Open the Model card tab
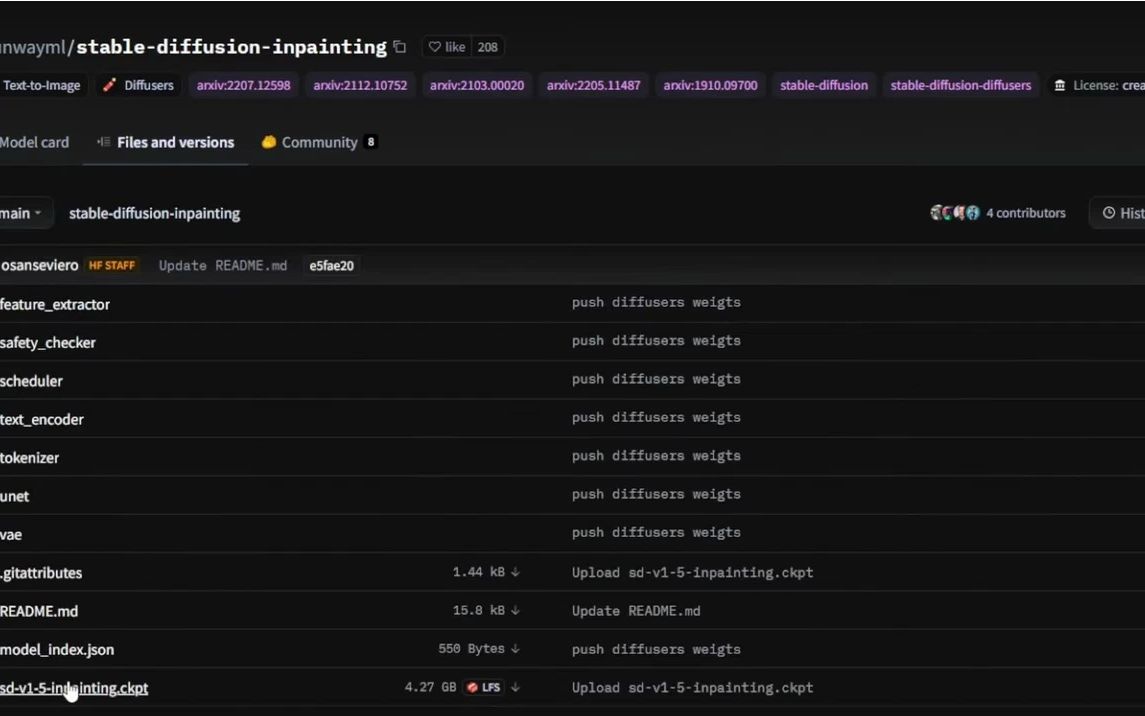 34,143
